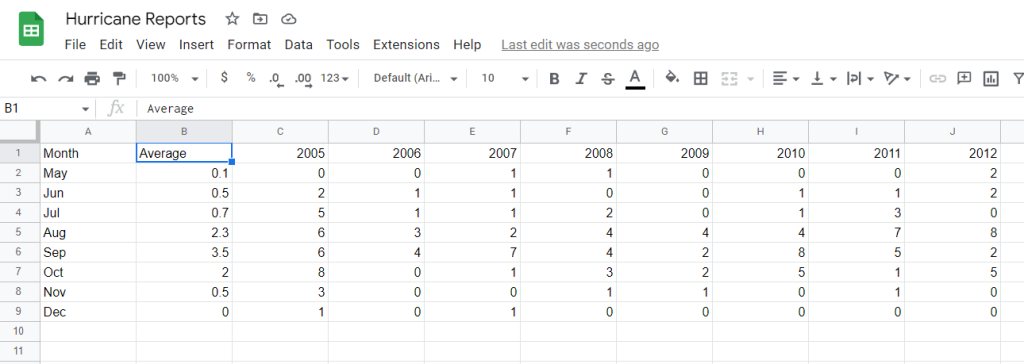Click the select-all corner box
Viewport: 1024px width, 364px height.
20,132
